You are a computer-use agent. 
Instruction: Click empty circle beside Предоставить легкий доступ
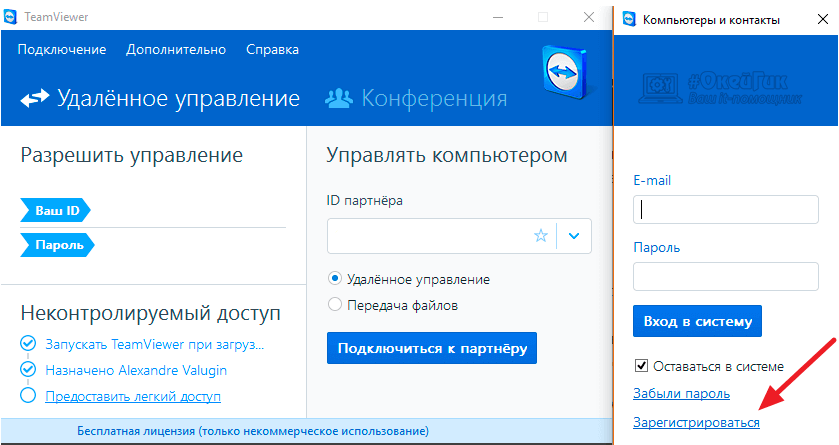[28, 396]
